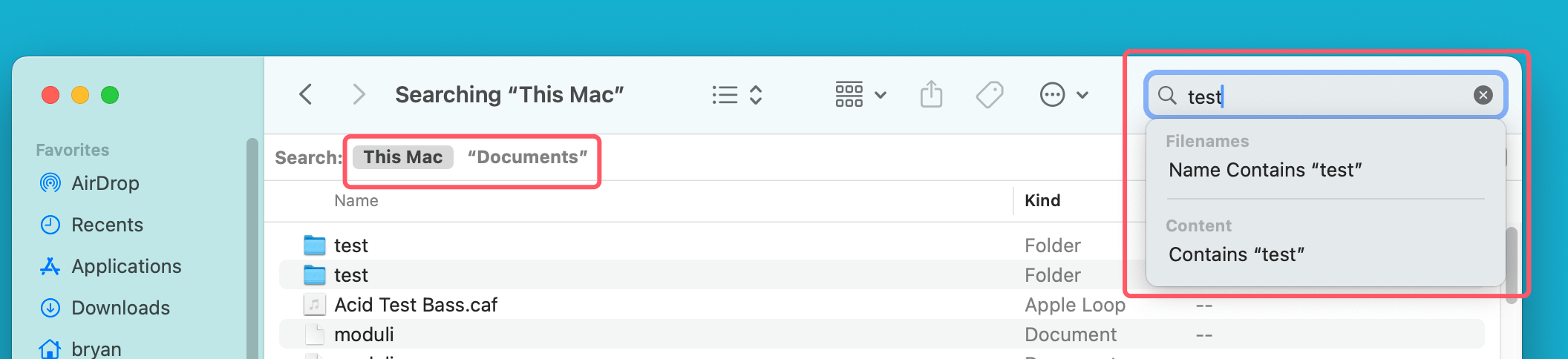Viewport: 1568px width, 359px height.
Task: Open Recents in the sidebar
Action: click(107, 225)
